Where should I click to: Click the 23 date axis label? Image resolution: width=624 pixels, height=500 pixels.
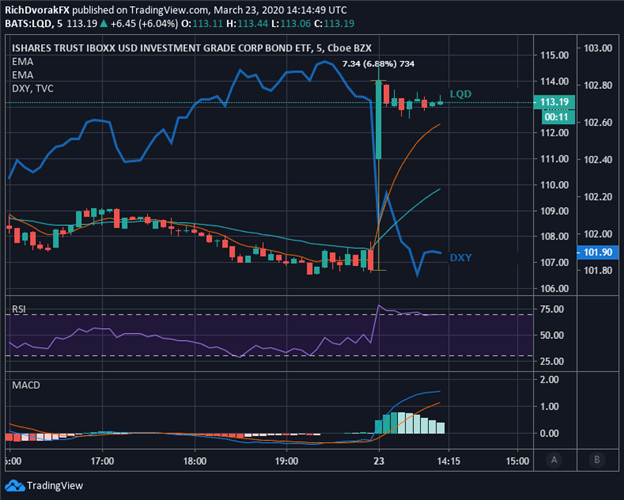point(379,461)
